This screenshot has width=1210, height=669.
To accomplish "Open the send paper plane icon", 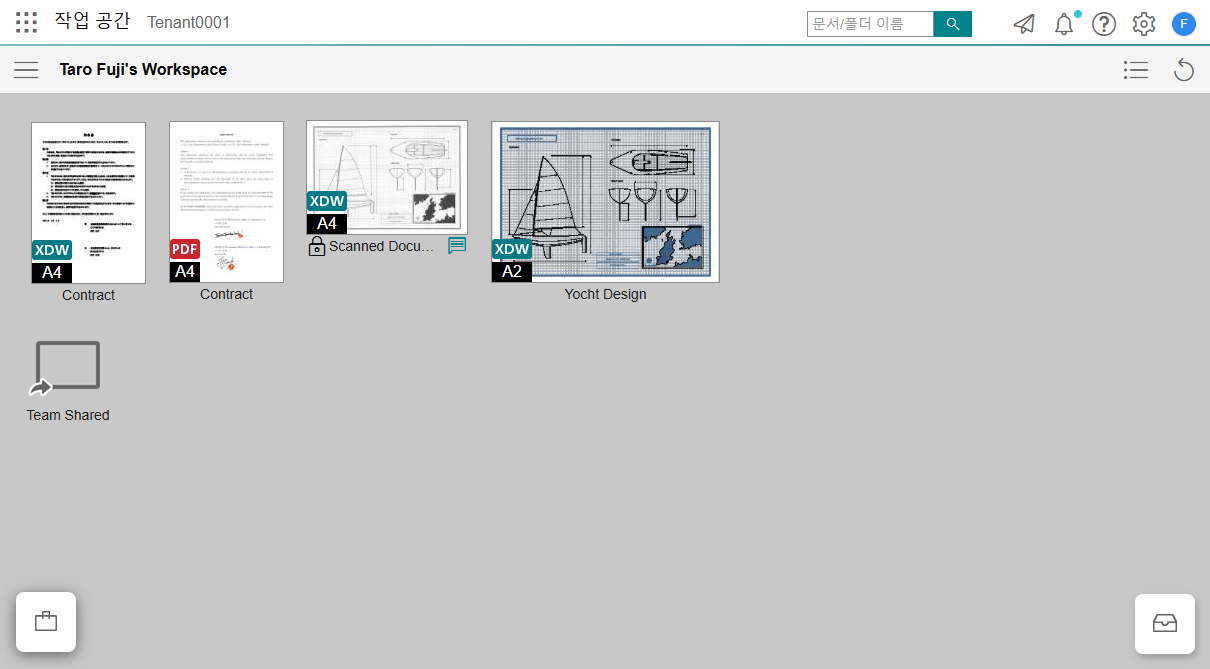I will coord(1024,24).
